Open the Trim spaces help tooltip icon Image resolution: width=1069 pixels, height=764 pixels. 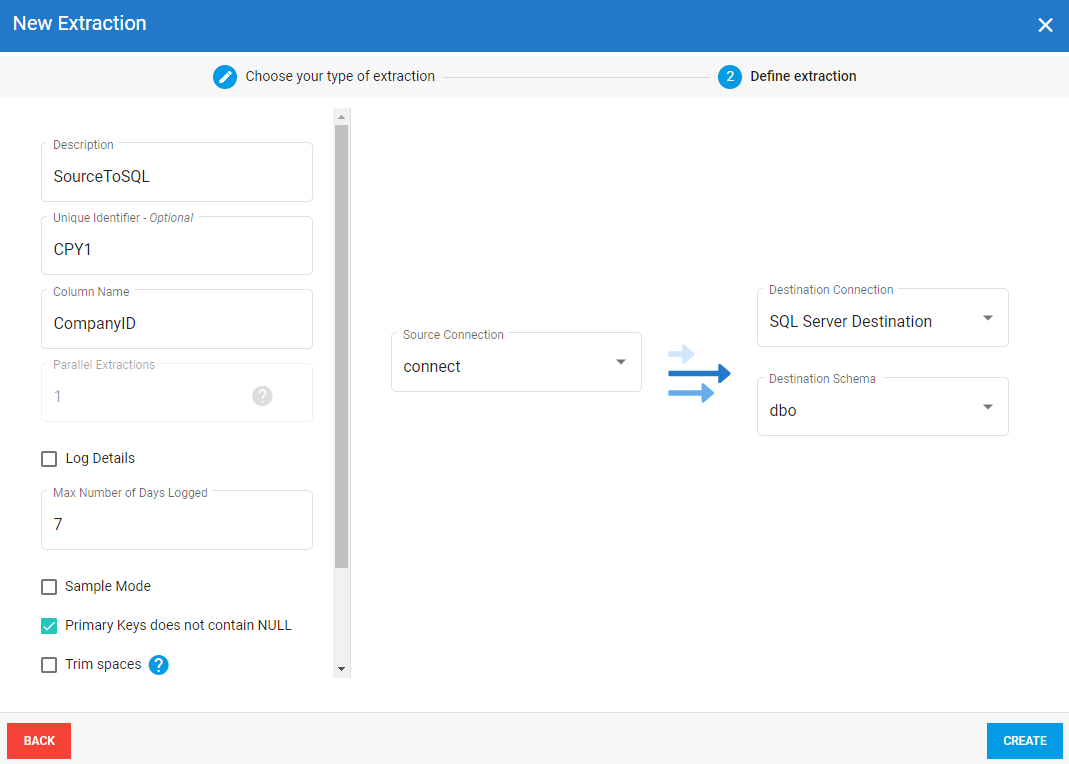coord(158,665)
